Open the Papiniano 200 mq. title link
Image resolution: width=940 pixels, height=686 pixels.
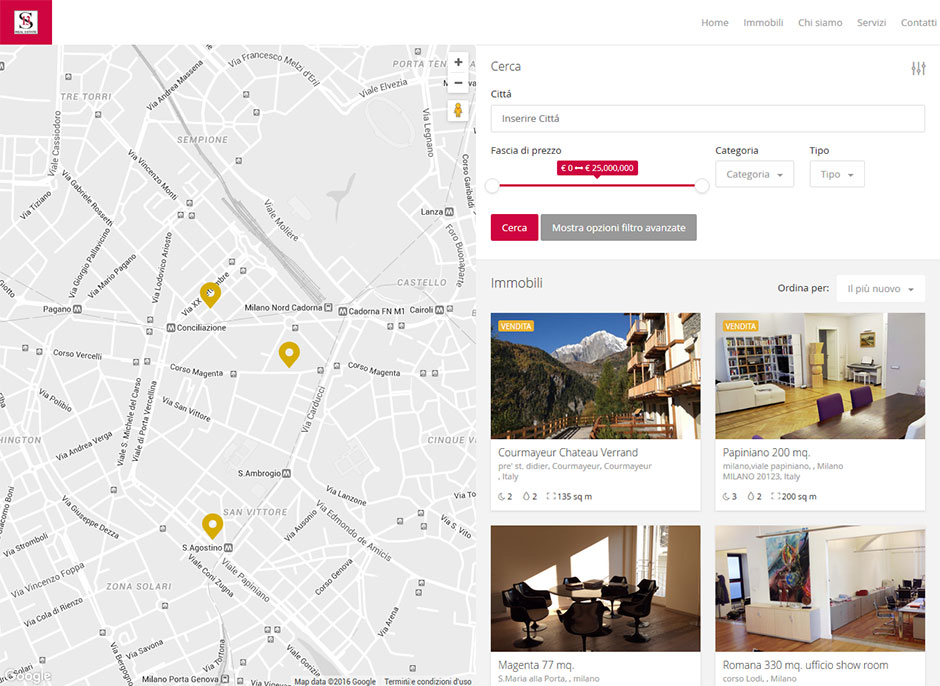click(x=766, y=452)
